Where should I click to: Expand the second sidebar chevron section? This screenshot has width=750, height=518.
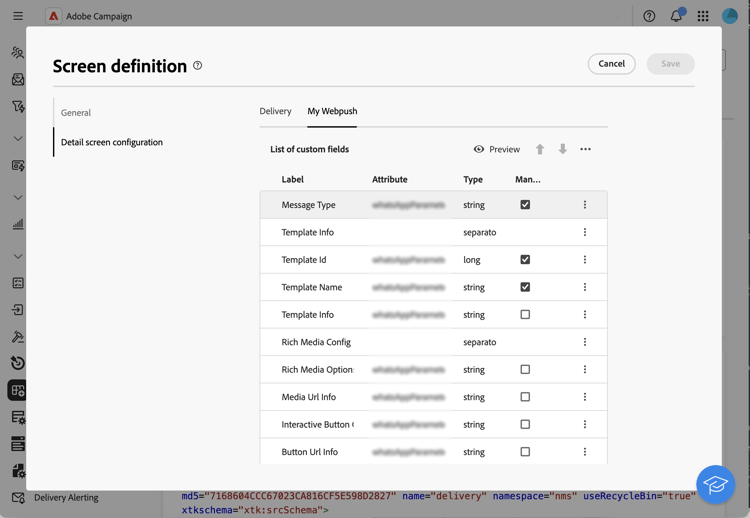18,198
